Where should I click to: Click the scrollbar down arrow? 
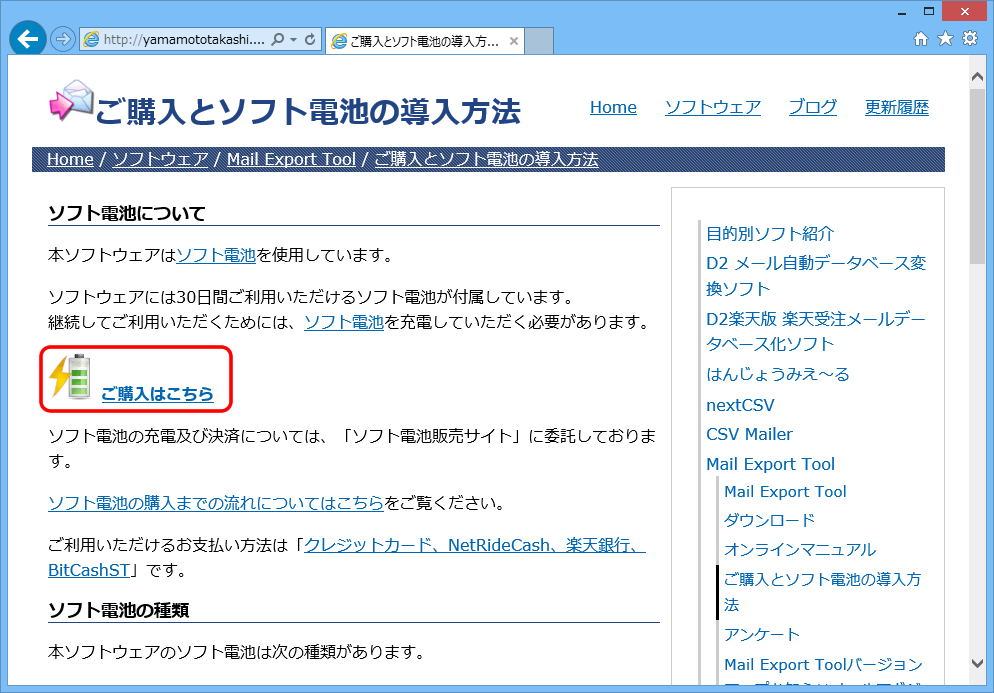pos(977,662)
